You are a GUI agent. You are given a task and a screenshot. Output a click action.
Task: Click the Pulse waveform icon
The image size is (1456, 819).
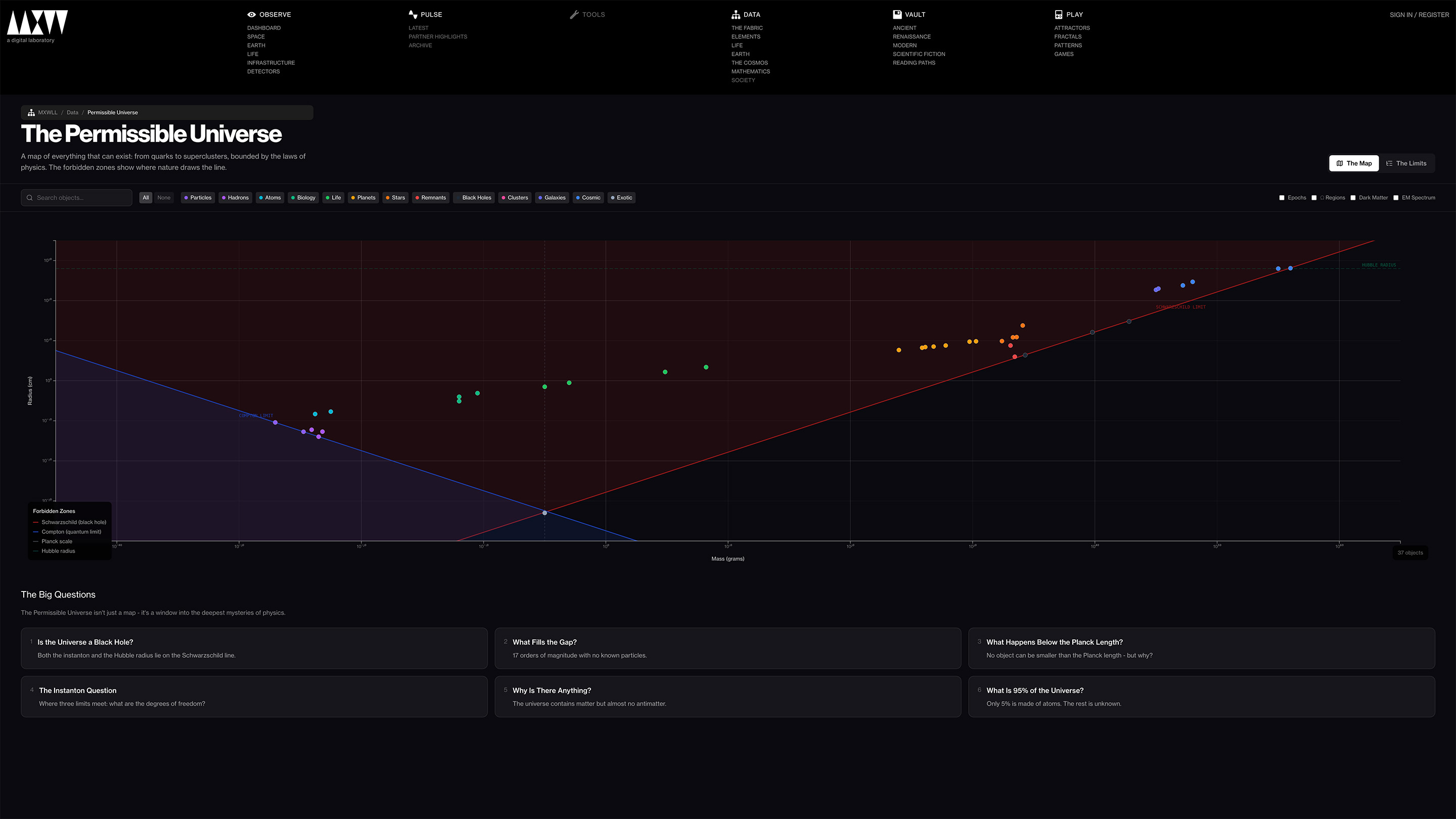[x=412, y=14]
